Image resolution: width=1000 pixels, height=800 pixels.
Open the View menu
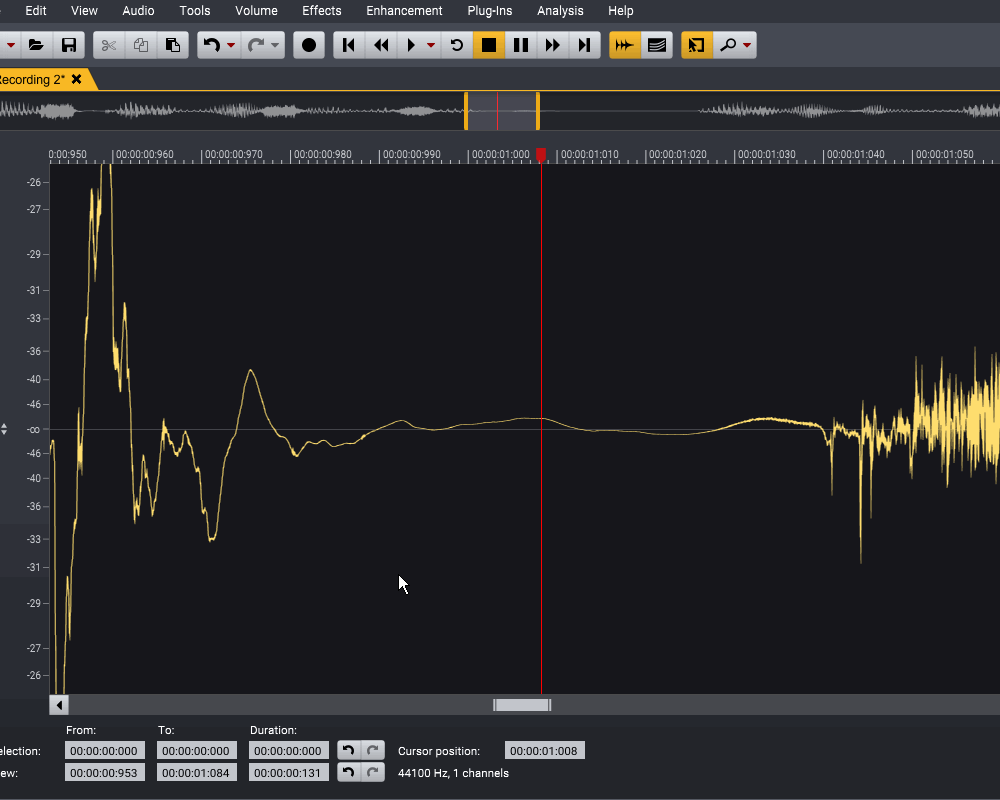tap(84, 11)
